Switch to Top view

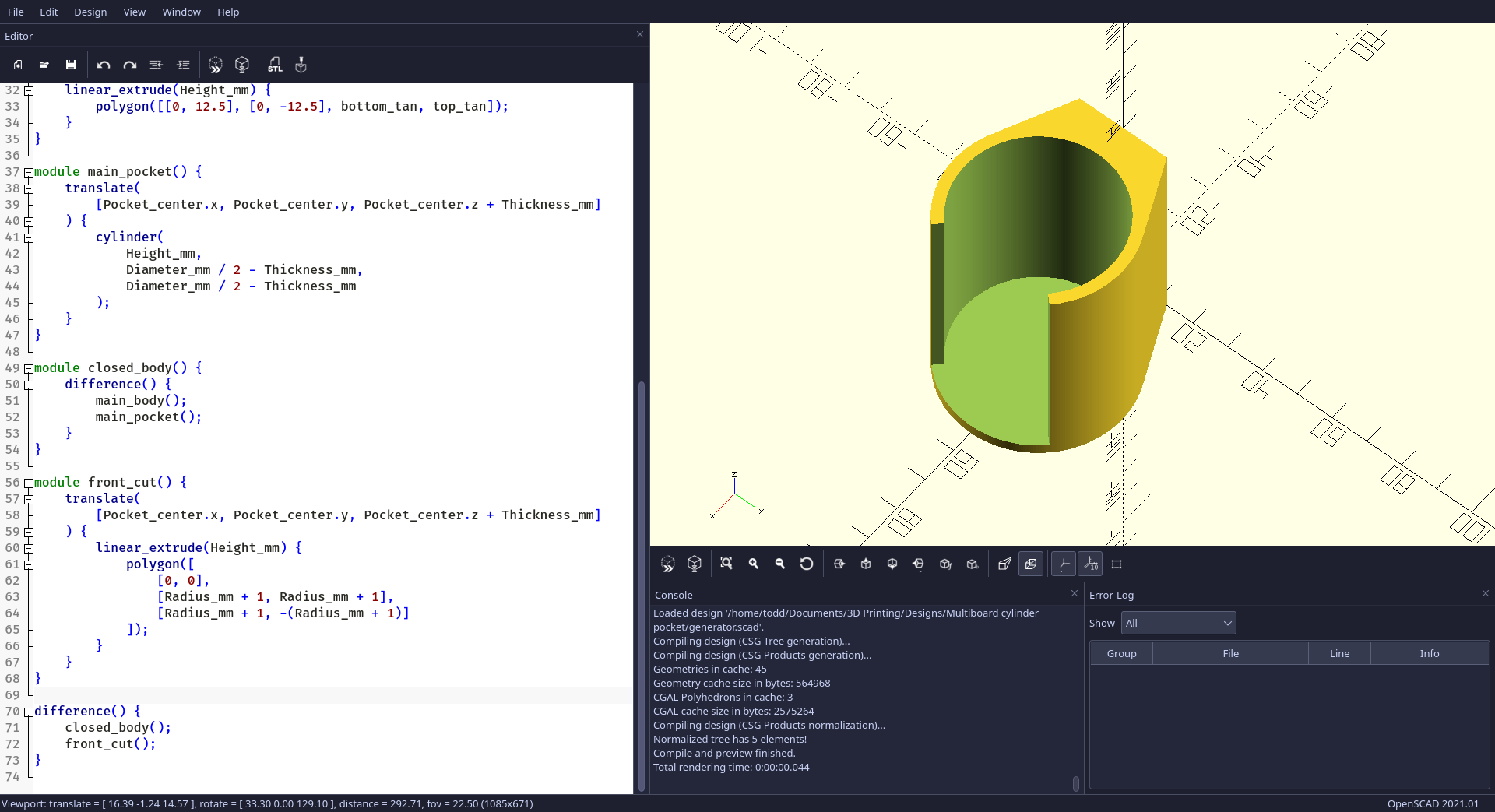point(866,564)
